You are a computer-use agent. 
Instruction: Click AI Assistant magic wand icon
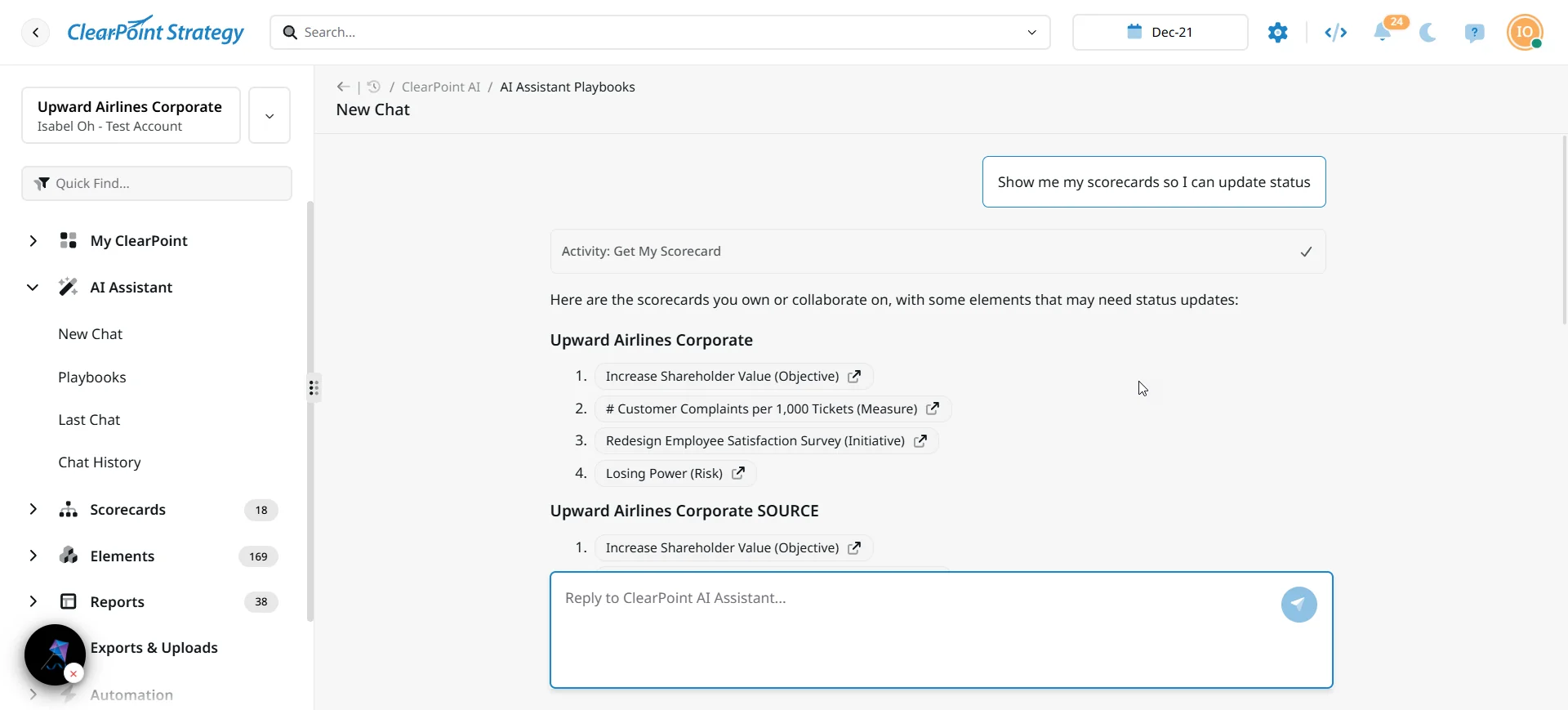[69, 287]
